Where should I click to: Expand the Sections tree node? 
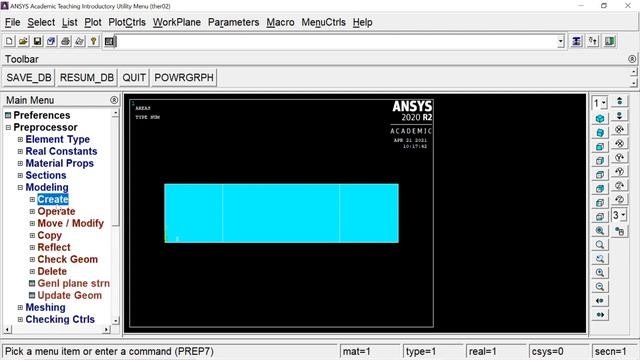pos(20,176)
